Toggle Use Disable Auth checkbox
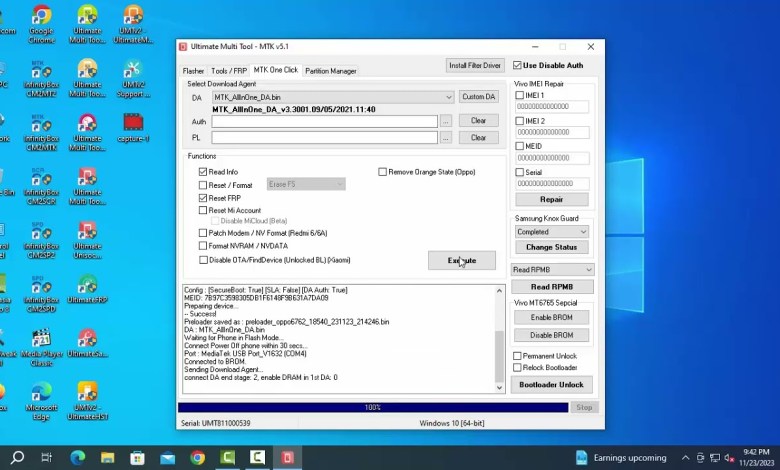Image resolution: width=780 pixels, height=470 pixels. (517, 66)
